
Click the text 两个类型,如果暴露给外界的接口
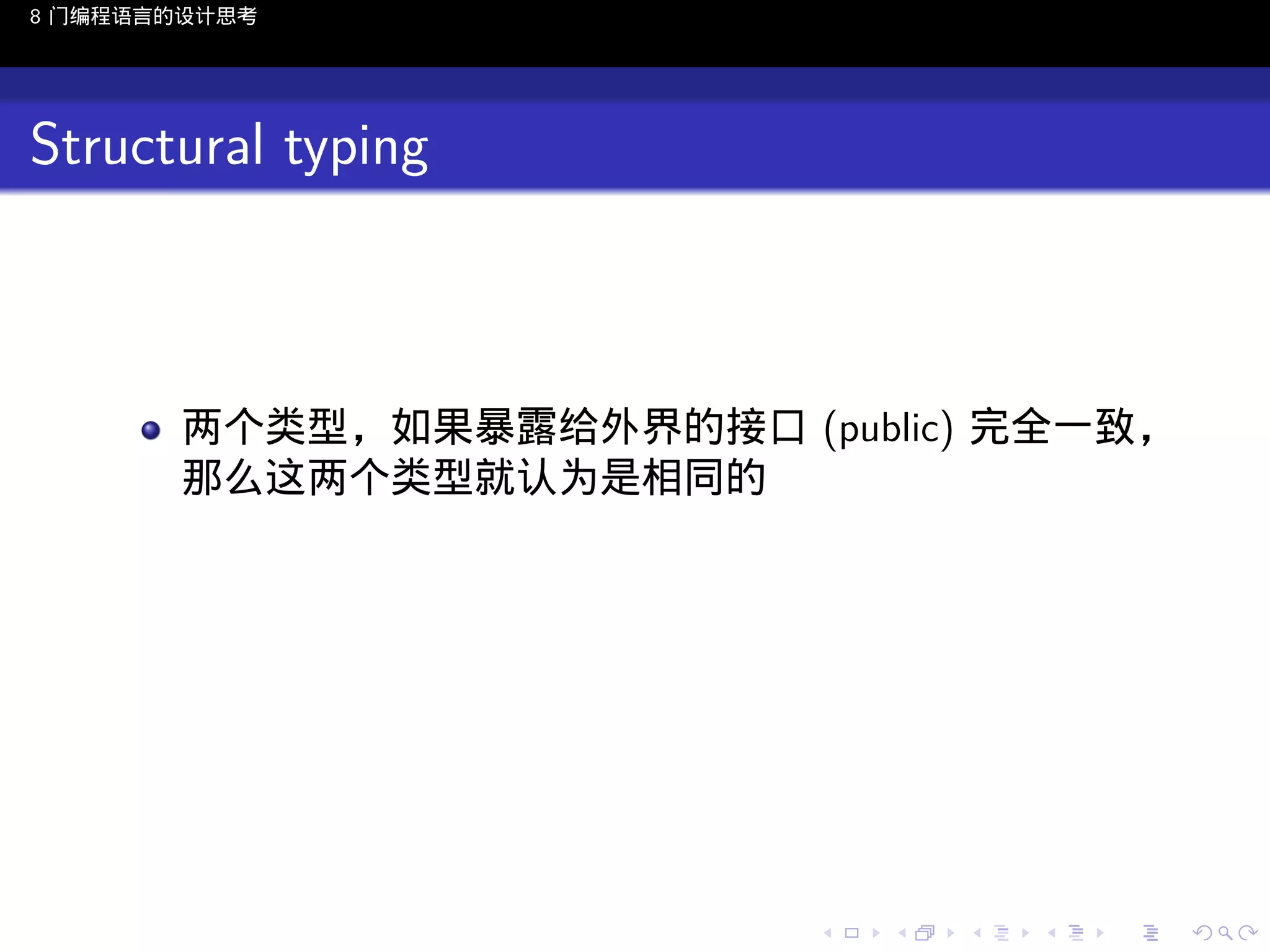(x=494, y=427)
